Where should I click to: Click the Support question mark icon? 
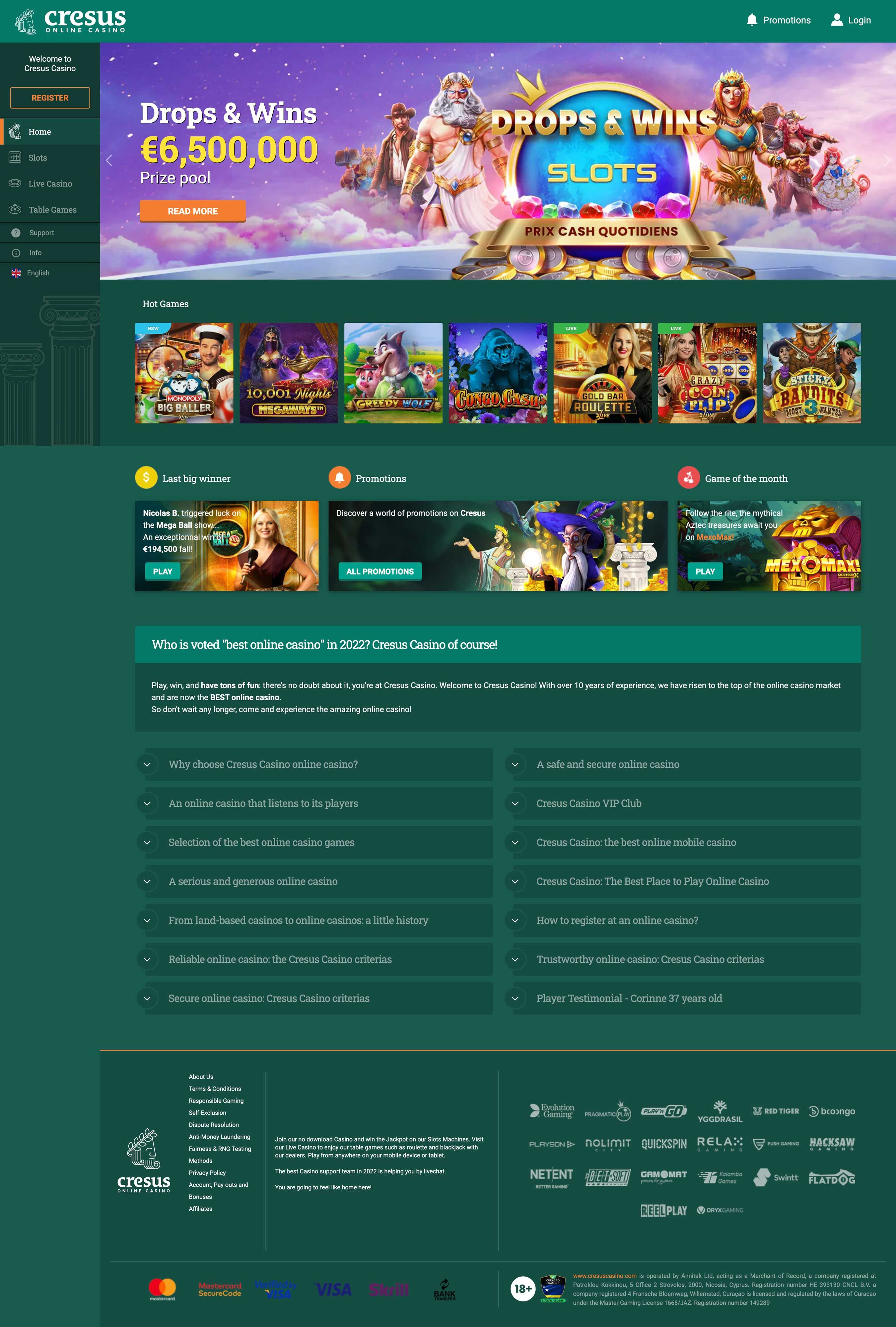pos(16,233)
